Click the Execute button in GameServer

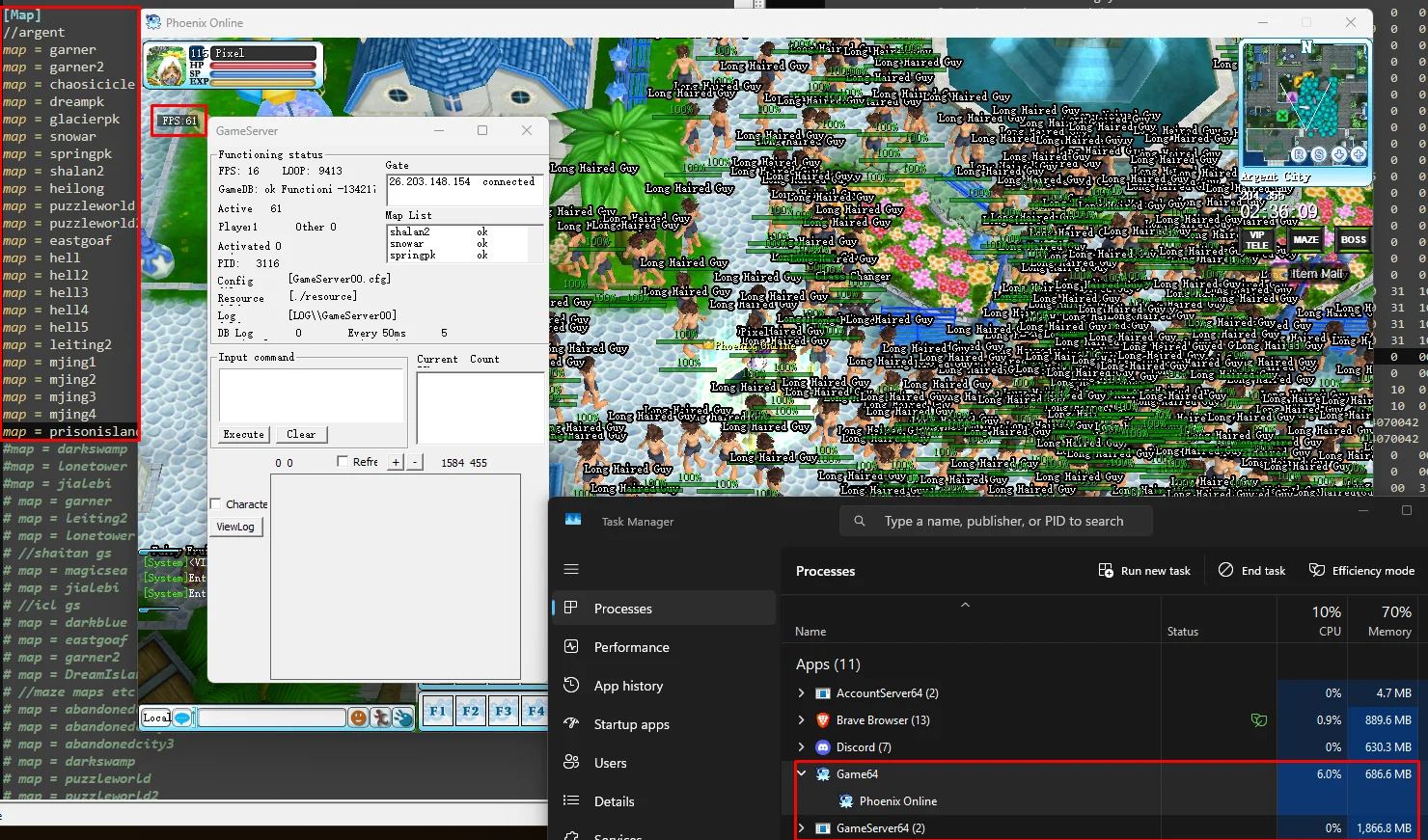click(243, 435)
